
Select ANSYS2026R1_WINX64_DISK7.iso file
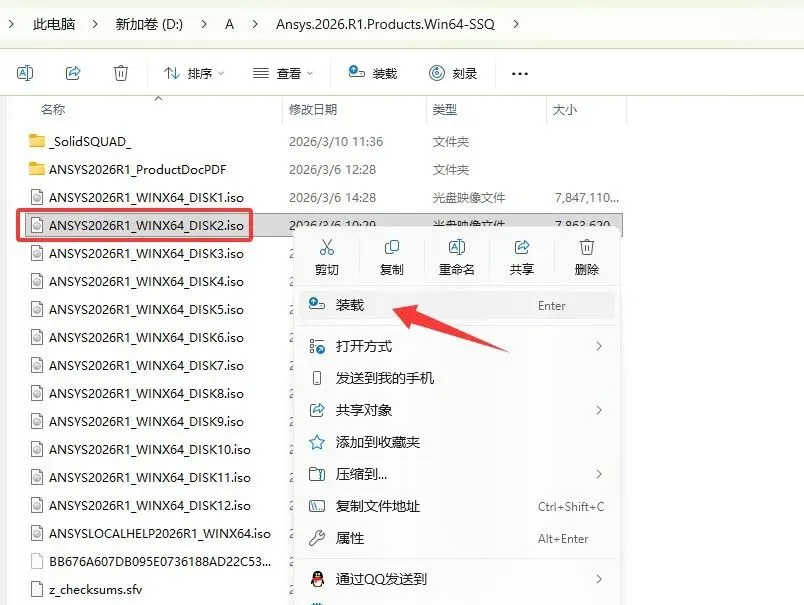[146, 366]
